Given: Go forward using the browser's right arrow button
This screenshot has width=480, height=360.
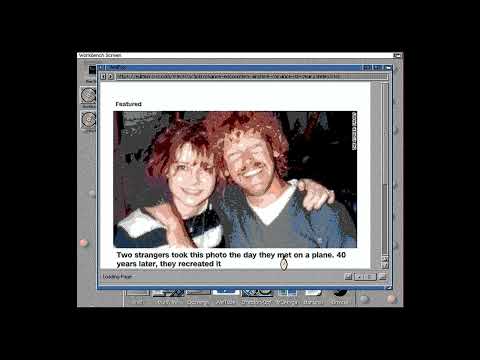Looking at the screenshot, I should tap(110, 76).
